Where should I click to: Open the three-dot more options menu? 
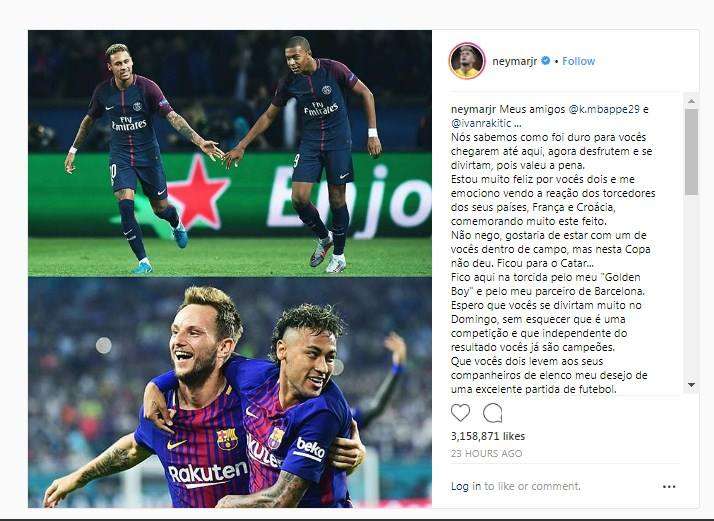[x=669, y=487]
